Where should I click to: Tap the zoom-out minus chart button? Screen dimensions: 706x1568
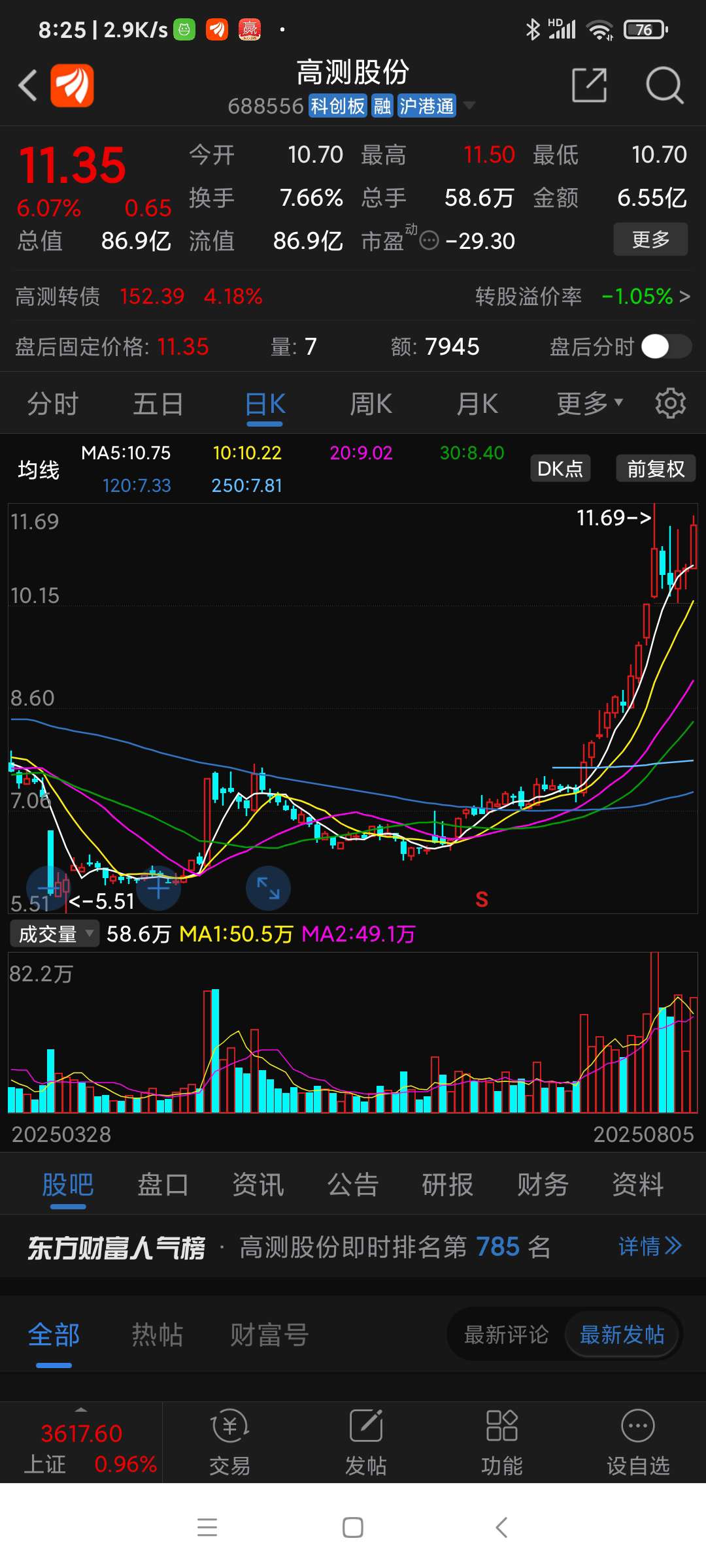[x=48, y=889]
